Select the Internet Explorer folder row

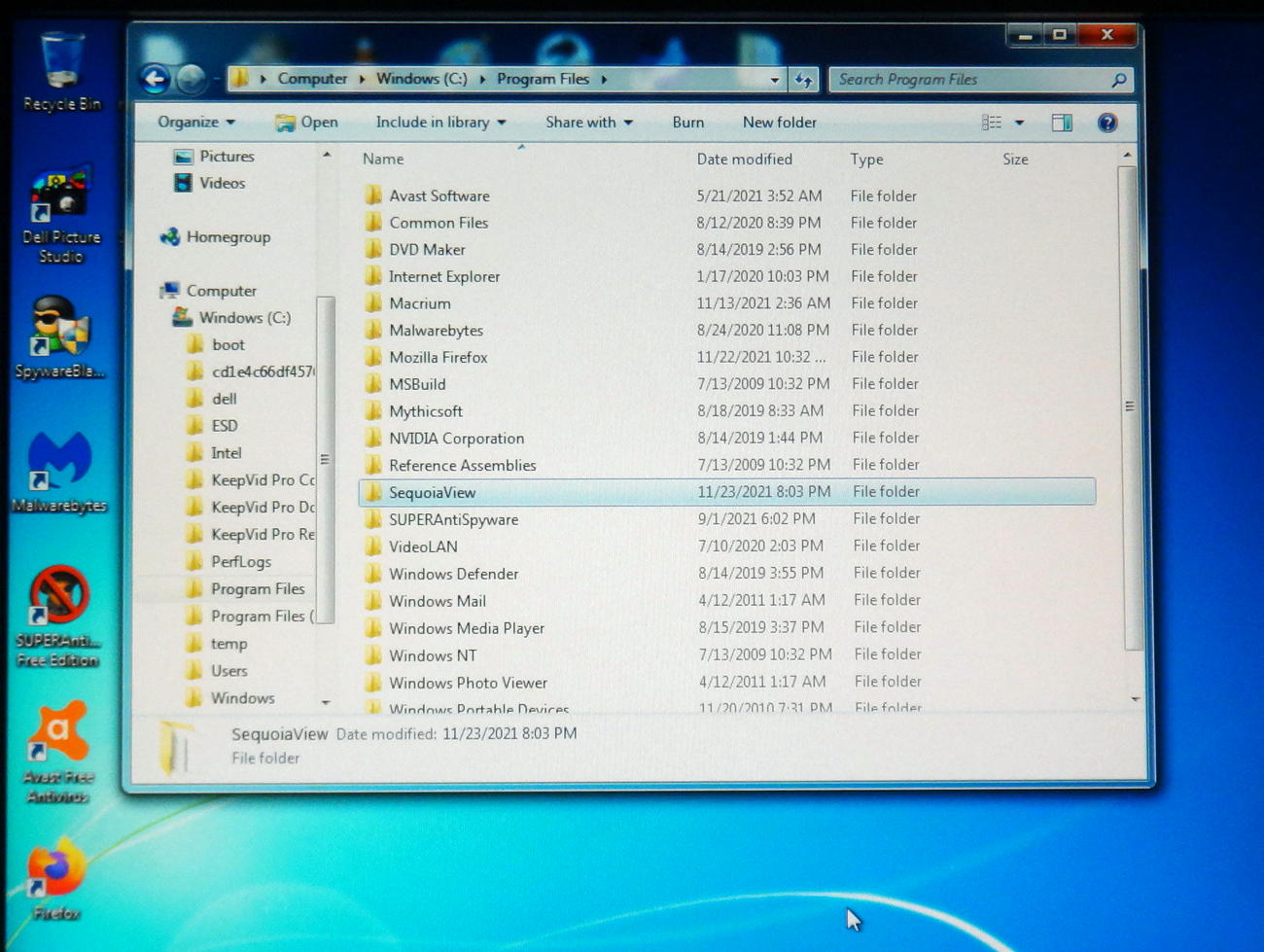tap(727, 277)
